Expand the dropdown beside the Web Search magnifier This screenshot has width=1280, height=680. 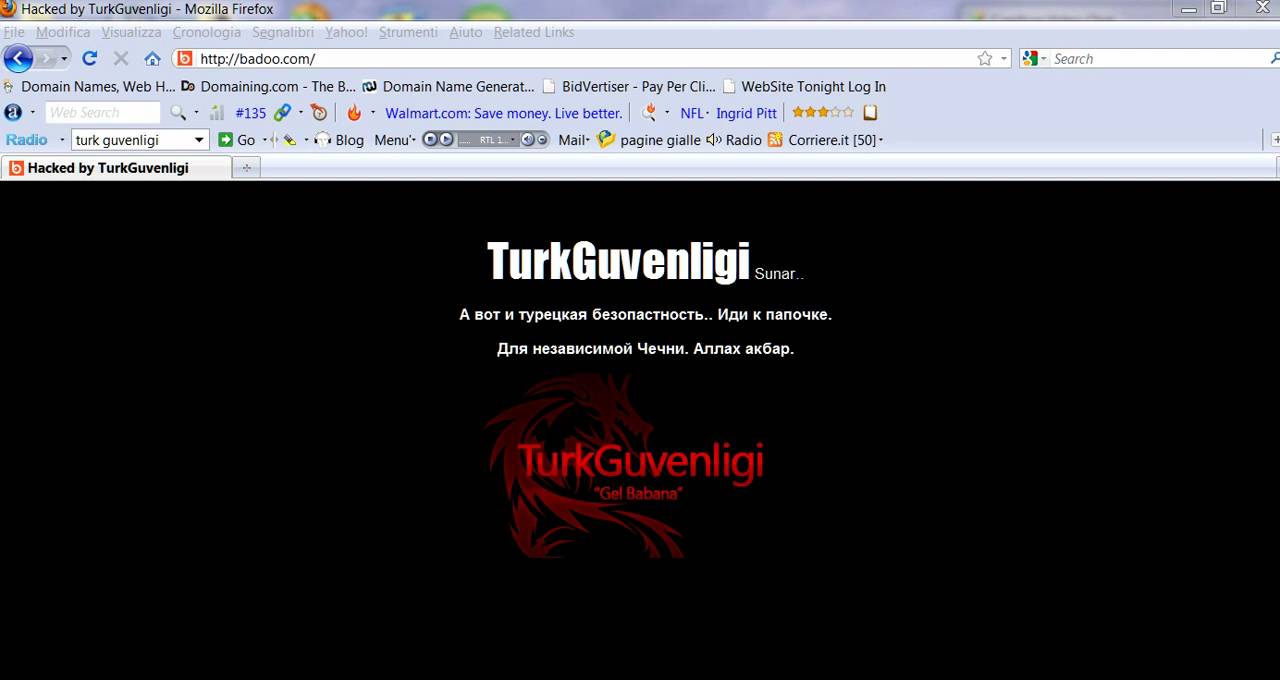pyautogui.click(x=196, y=113)
